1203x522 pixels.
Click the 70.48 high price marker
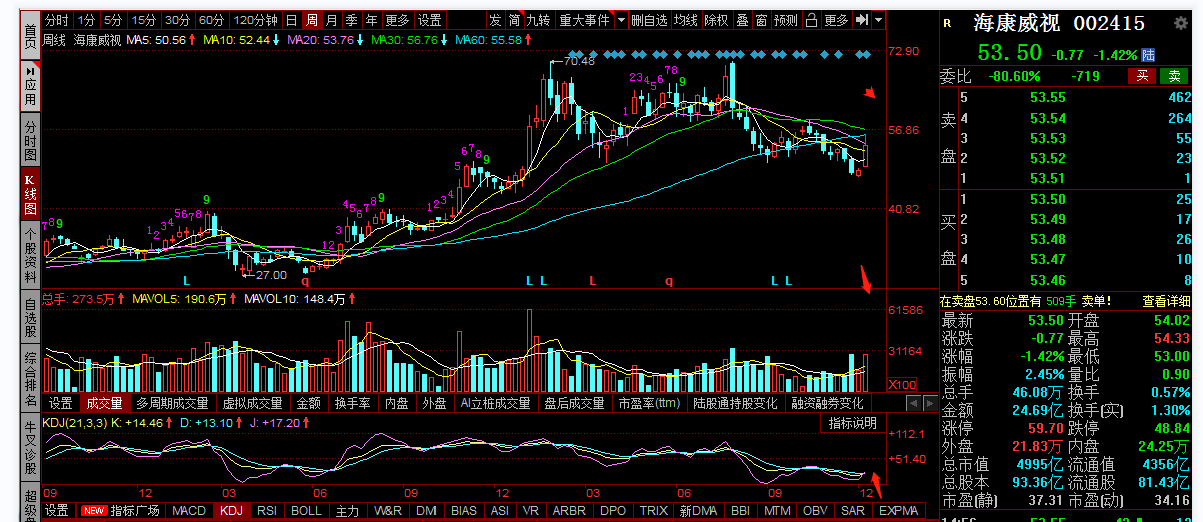coord(579,62)
